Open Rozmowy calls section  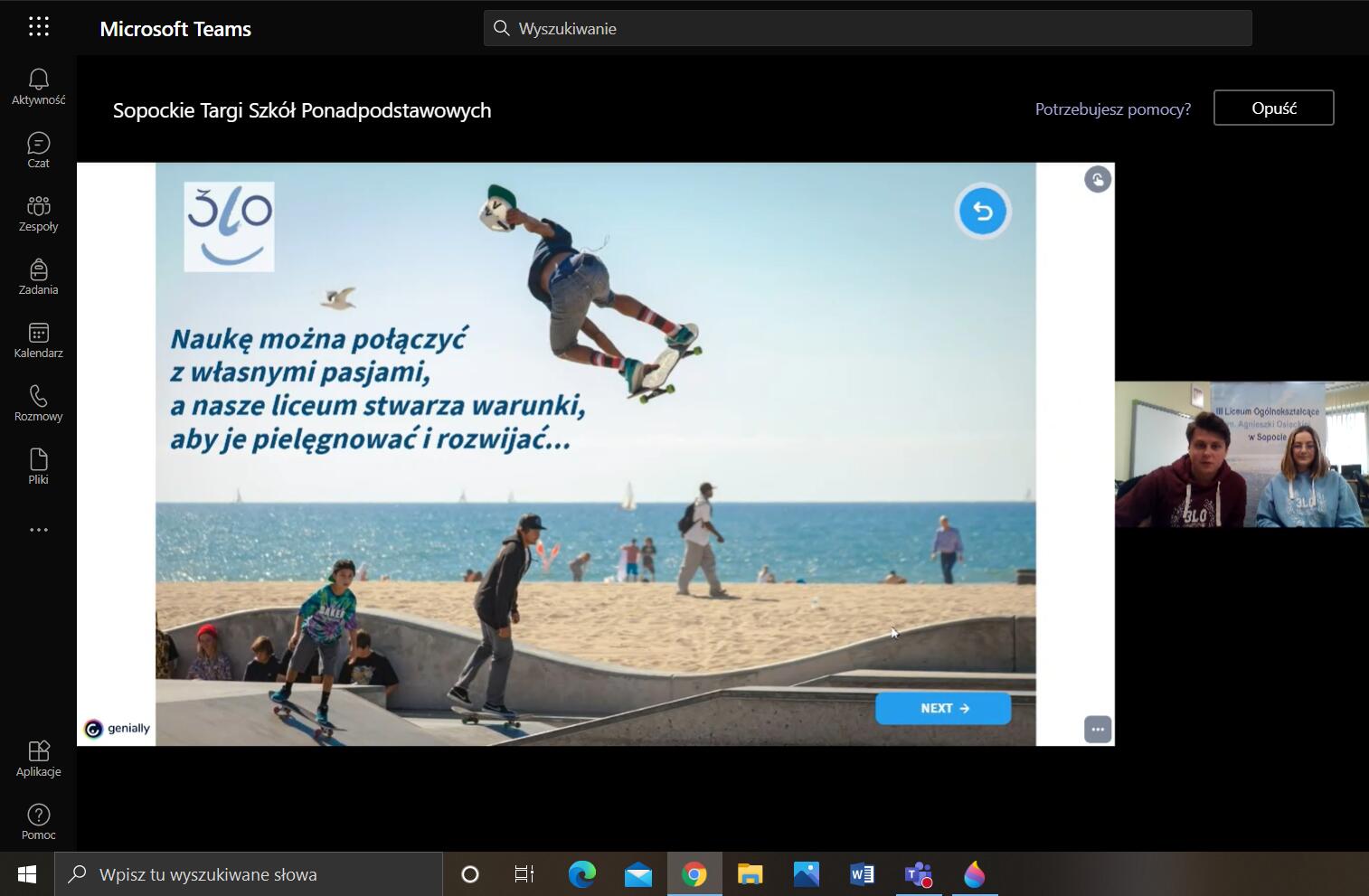(x=39, y=403)
